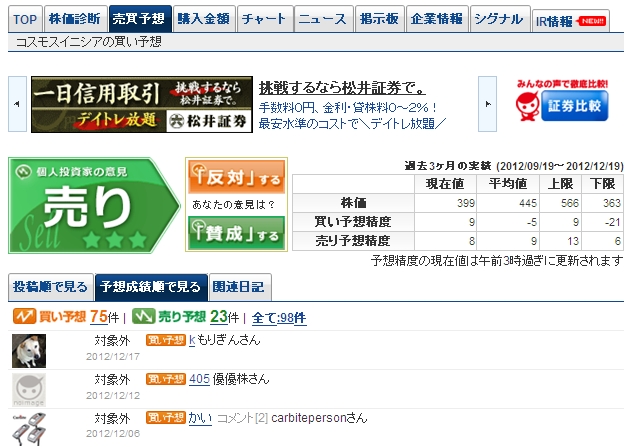The width and height of the screenshot is (630, 447).
Task: Click the 売り individual investor opinion banner
Action: pos(94,206)
